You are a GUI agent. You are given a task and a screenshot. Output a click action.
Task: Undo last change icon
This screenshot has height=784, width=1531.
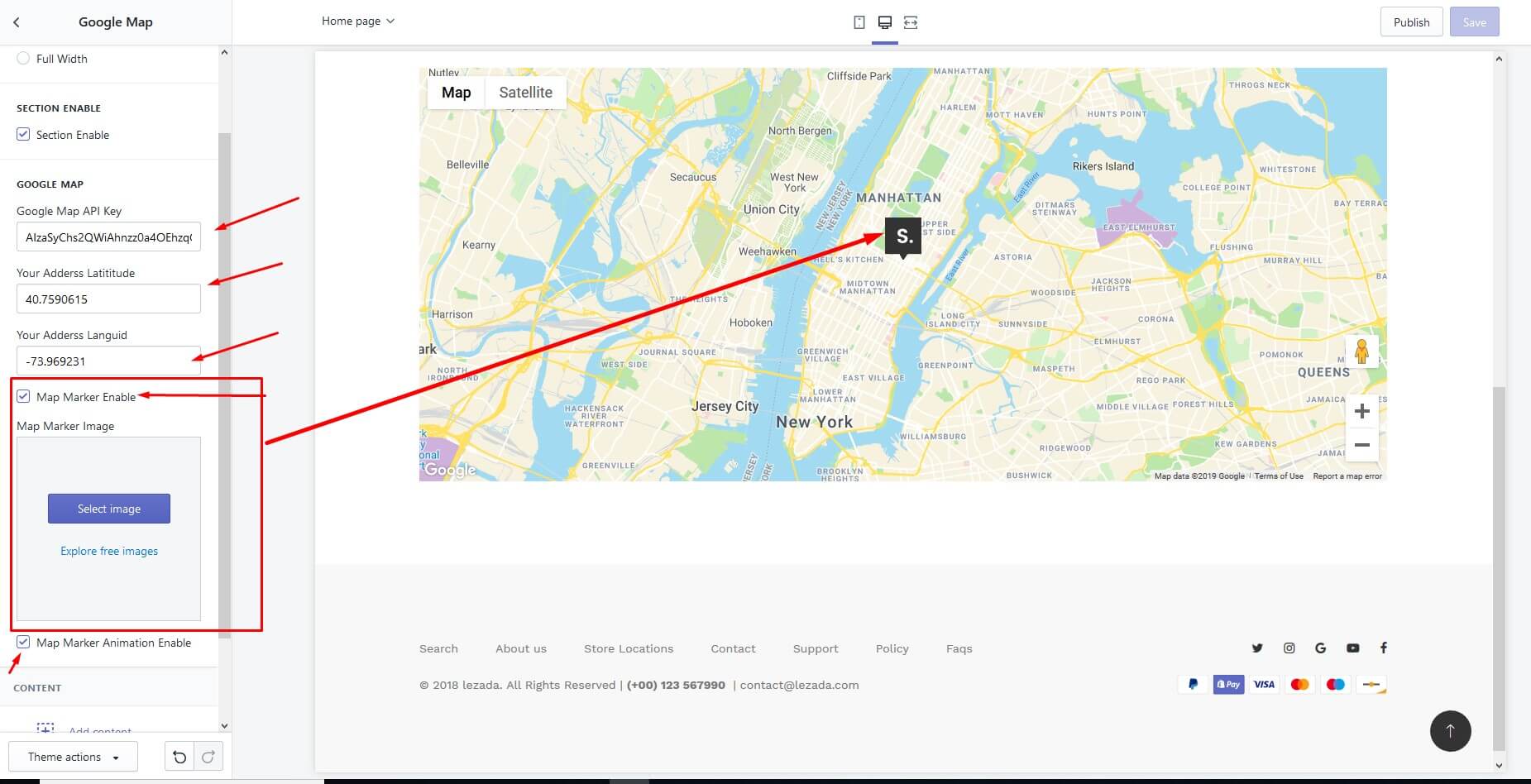[x=179, y=757]
